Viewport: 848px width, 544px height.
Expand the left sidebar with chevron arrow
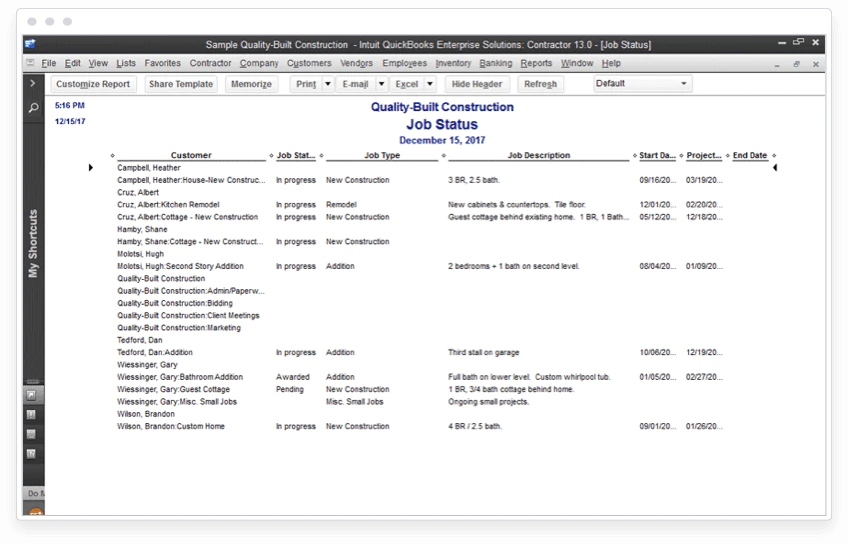point(33,83)
